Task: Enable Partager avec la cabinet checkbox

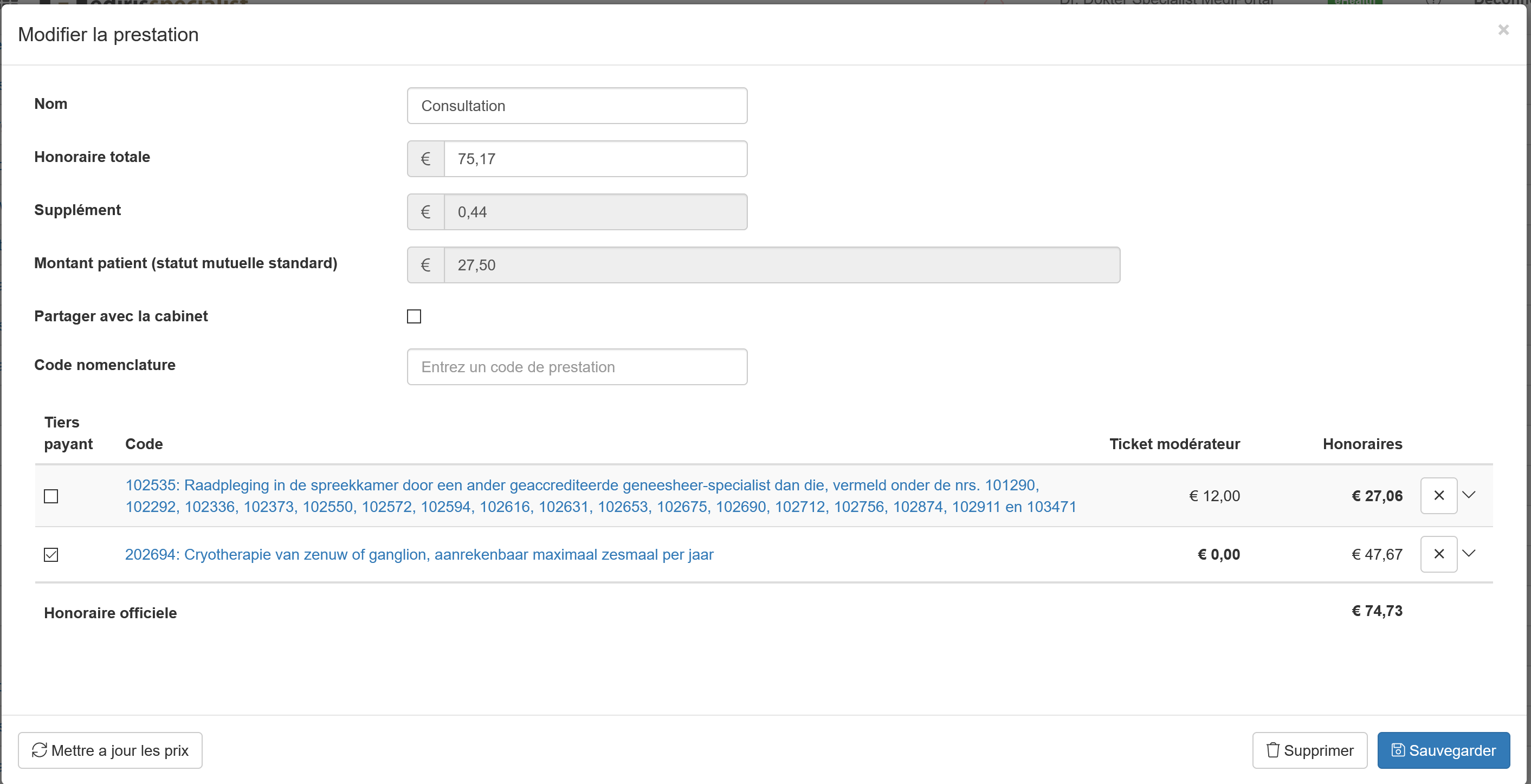Action: (414, 316)
